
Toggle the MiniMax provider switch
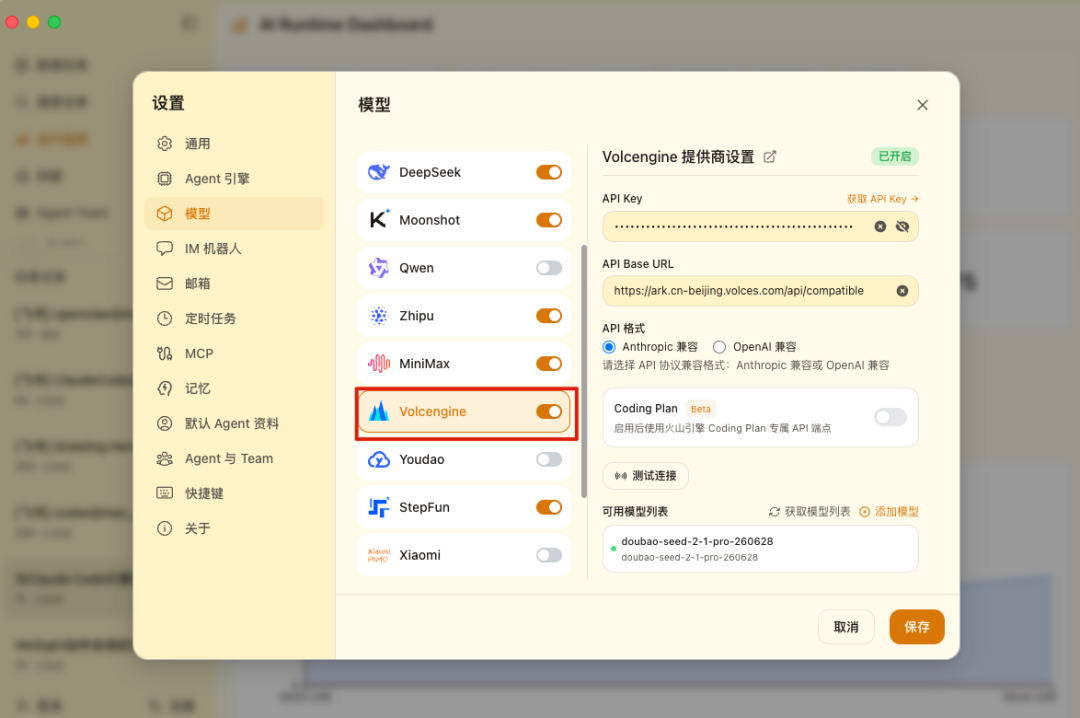(549, 364)
